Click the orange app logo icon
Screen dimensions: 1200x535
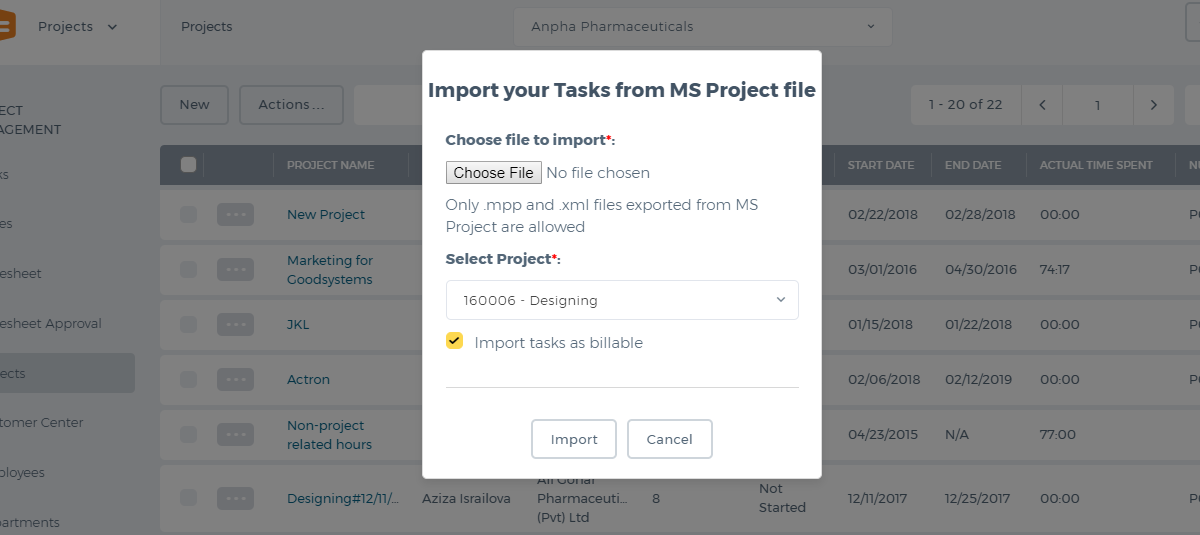pos(5,26)
